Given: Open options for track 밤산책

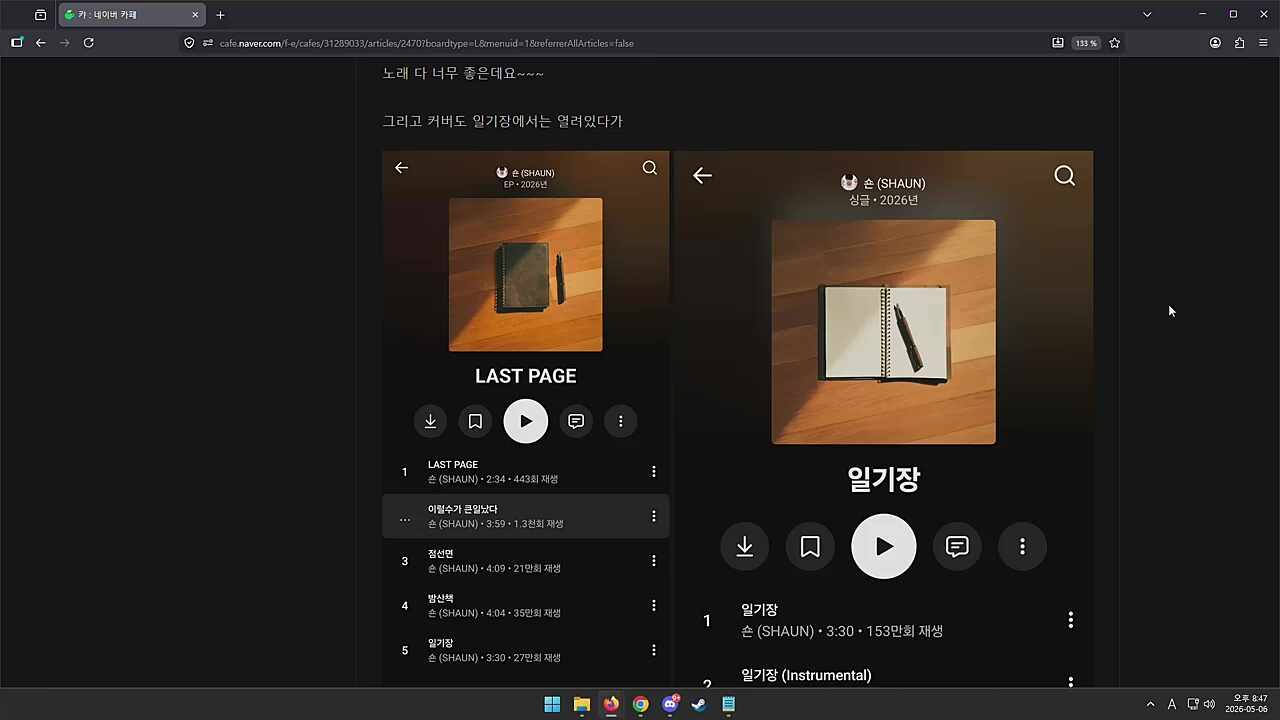Looking at the screenshot, I should (654, 605).
